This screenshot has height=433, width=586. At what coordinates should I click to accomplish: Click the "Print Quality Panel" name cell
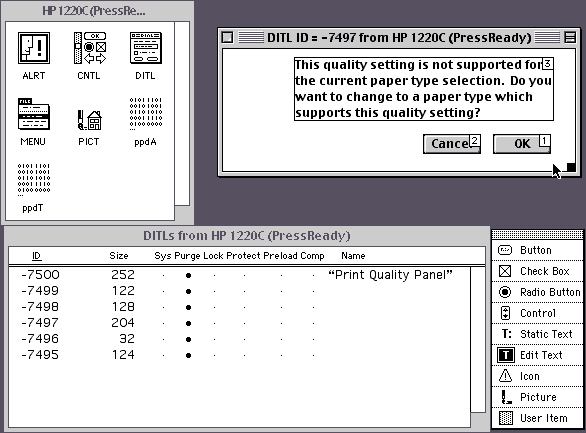[390, 275]
